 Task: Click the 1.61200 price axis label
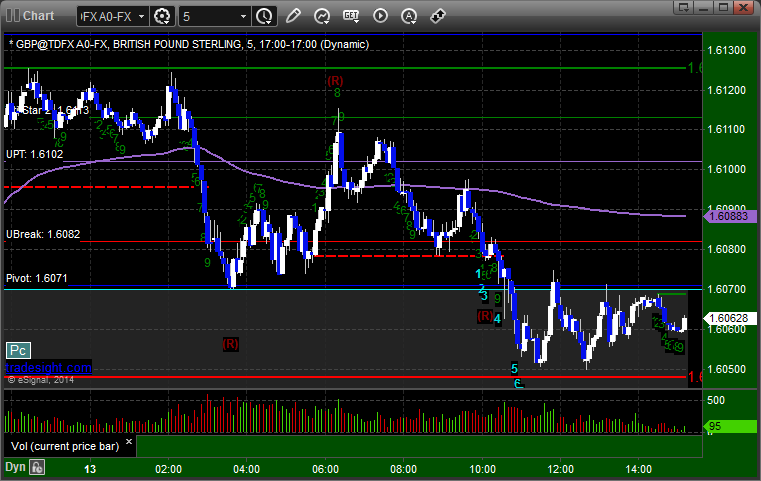pyautogui.click(x=727, y=90)
